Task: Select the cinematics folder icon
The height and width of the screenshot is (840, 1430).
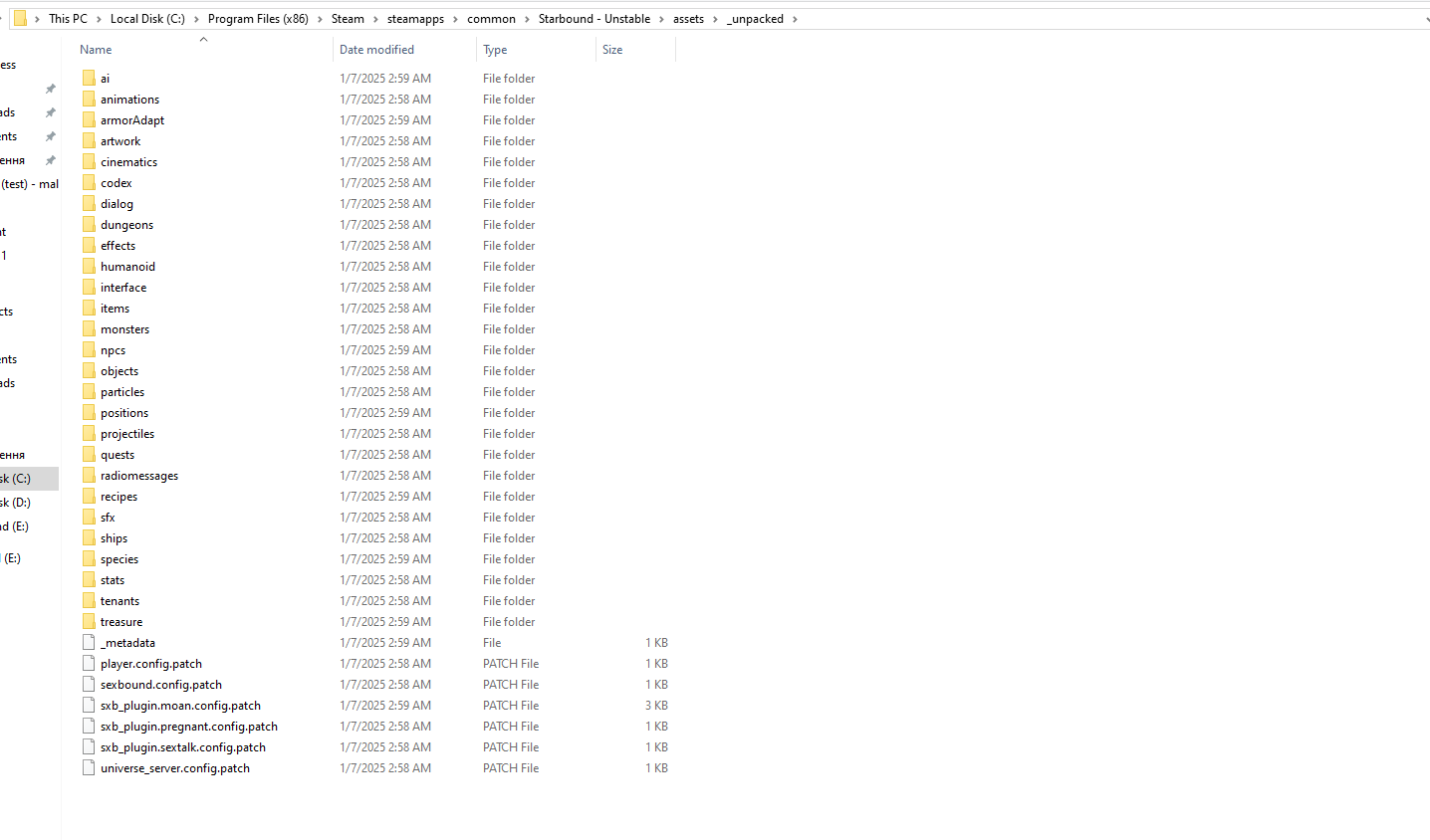Action: click(x=89, y=162)
